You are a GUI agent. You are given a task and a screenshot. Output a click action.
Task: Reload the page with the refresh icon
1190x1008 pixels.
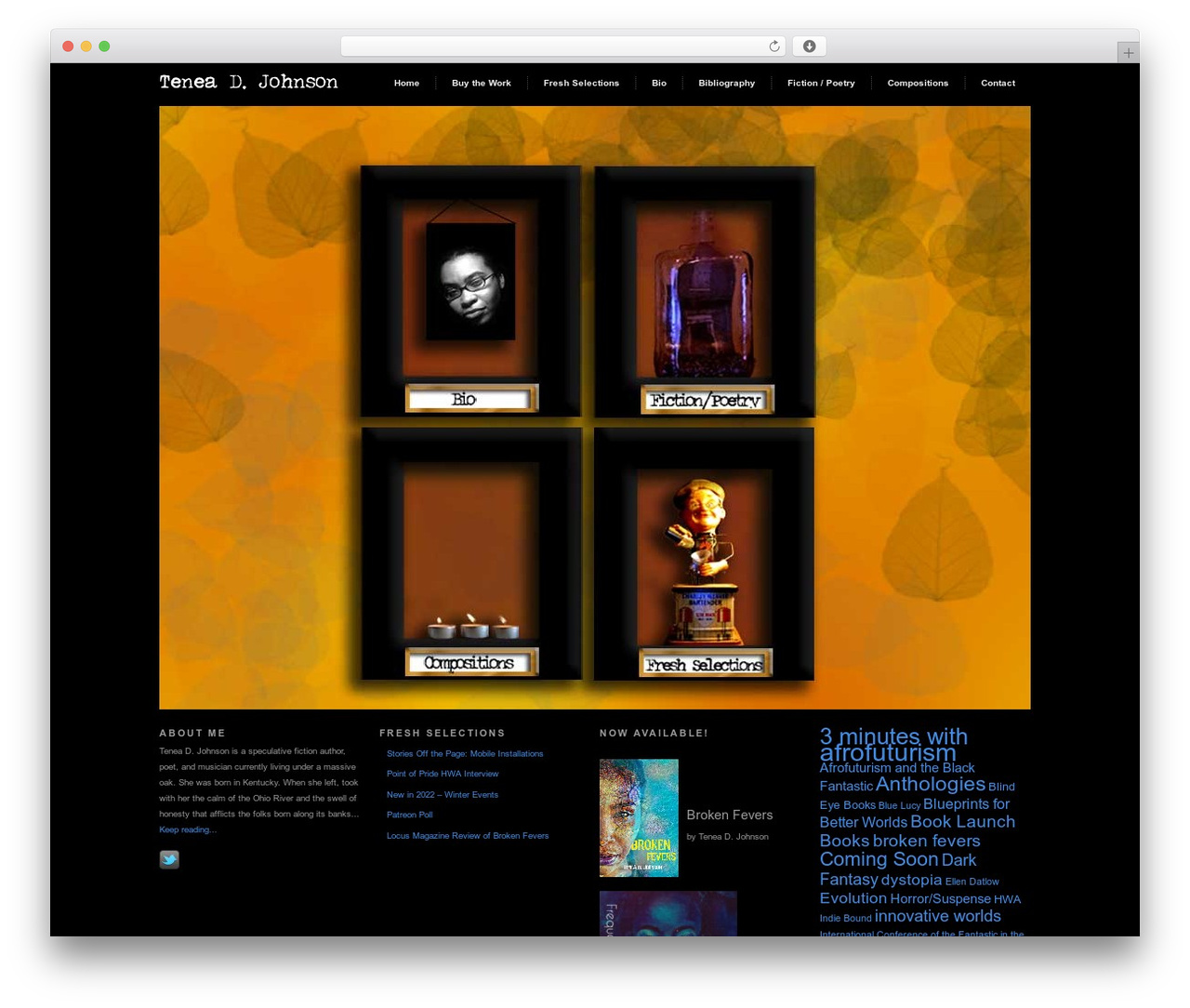(x=774, y=46)
